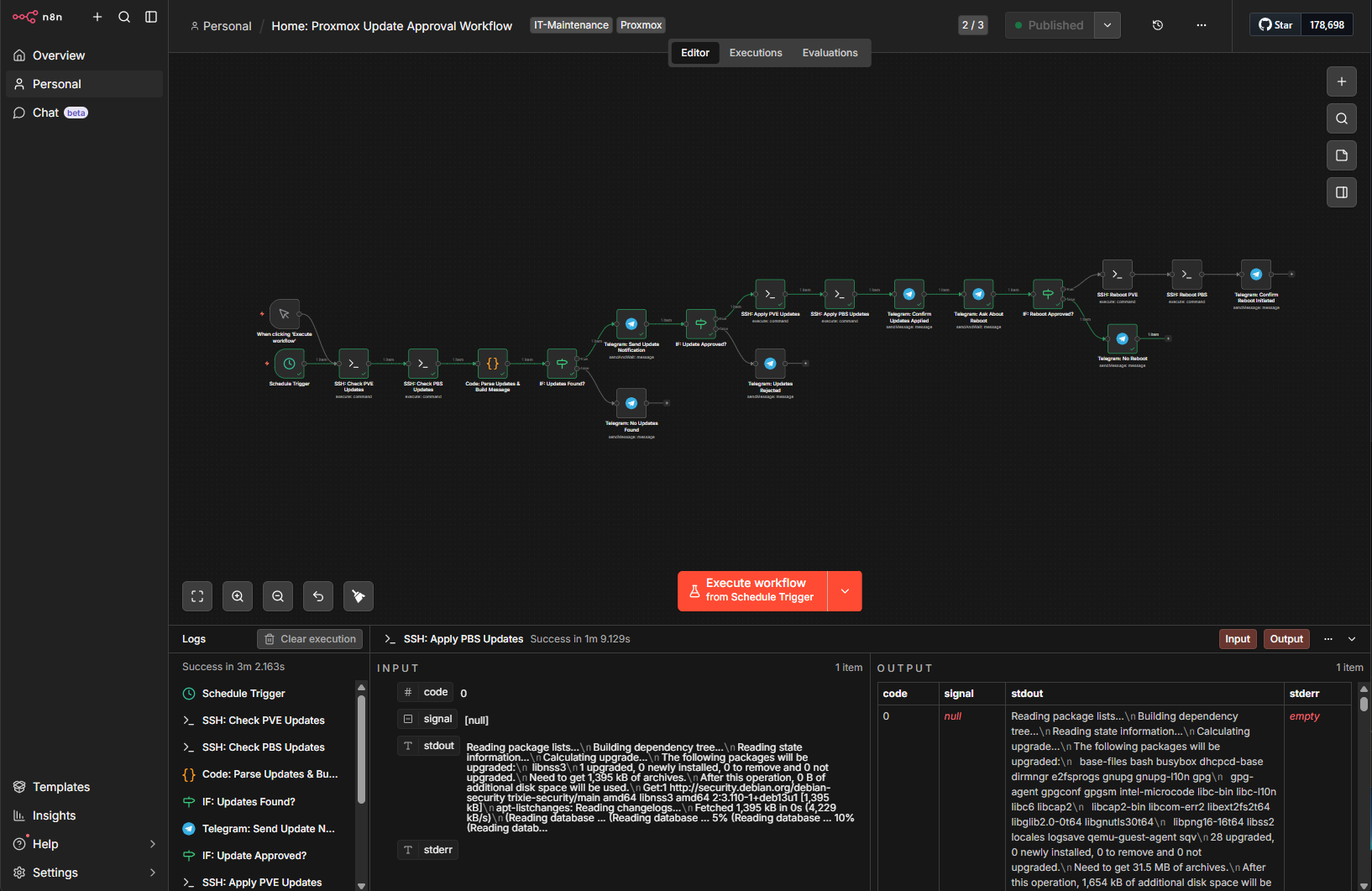1372x891 pixels.
Task: Toggle the Output pane in logs
Action: (1286, 639)
